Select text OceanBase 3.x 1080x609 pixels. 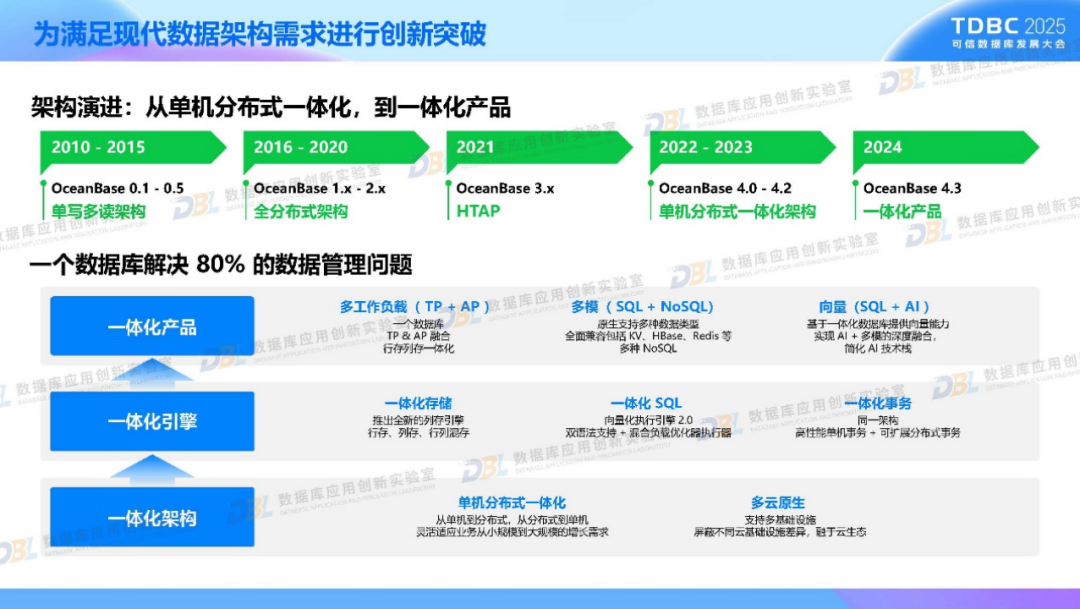click(x=505, y=188)
